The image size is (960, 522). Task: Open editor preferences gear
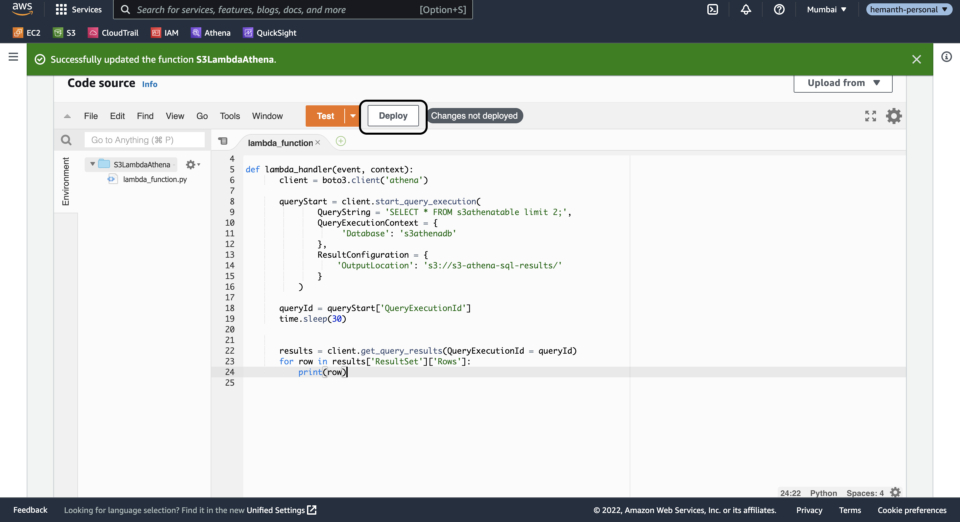[894, 116]
